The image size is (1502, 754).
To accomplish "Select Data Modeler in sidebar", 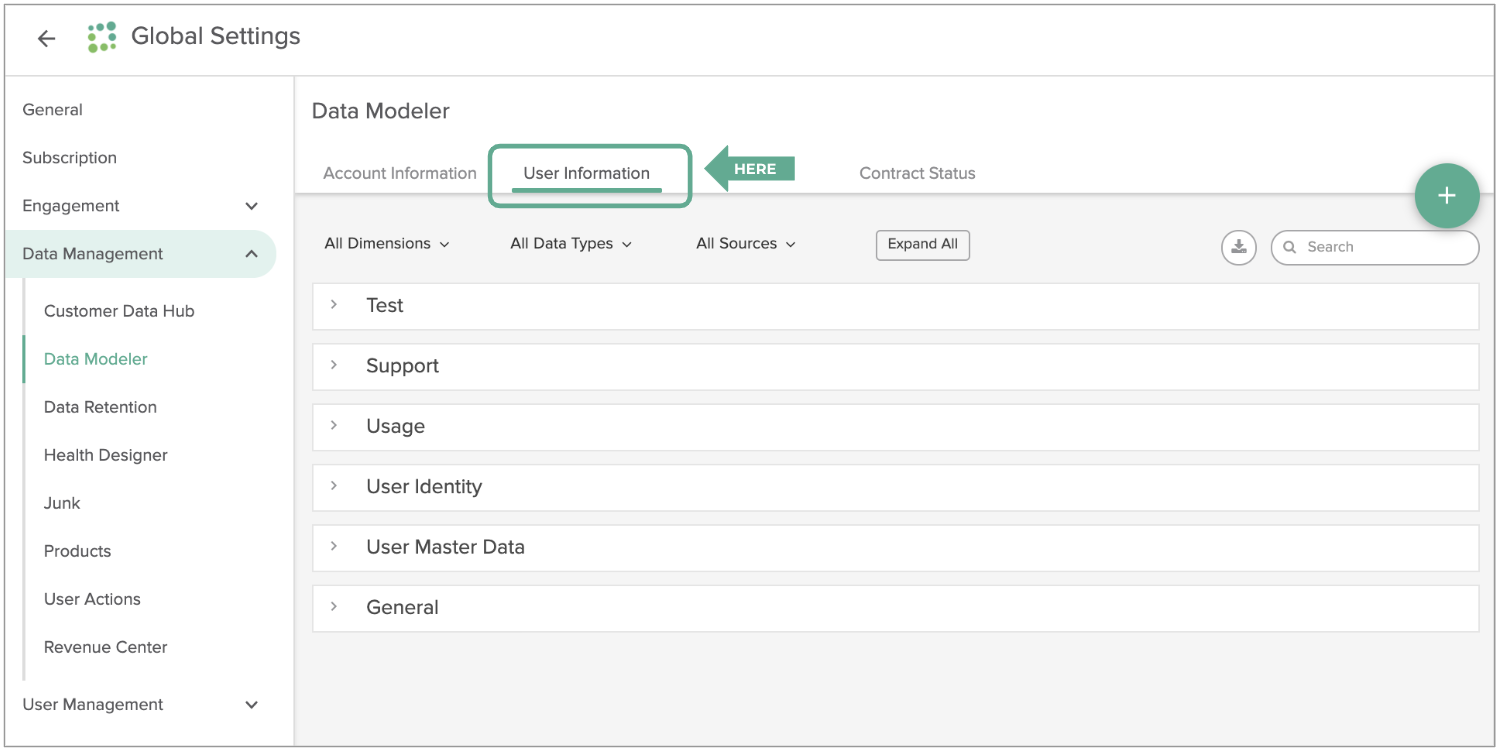I will pyautogui.click(x=96, y=359).
